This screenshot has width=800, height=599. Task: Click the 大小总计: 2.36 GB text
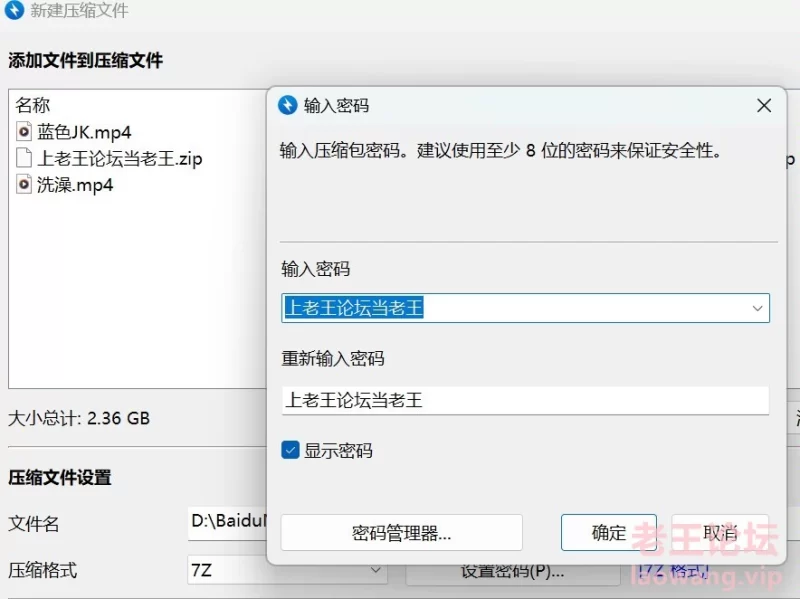pyautogui.click(x=79, y=418)
